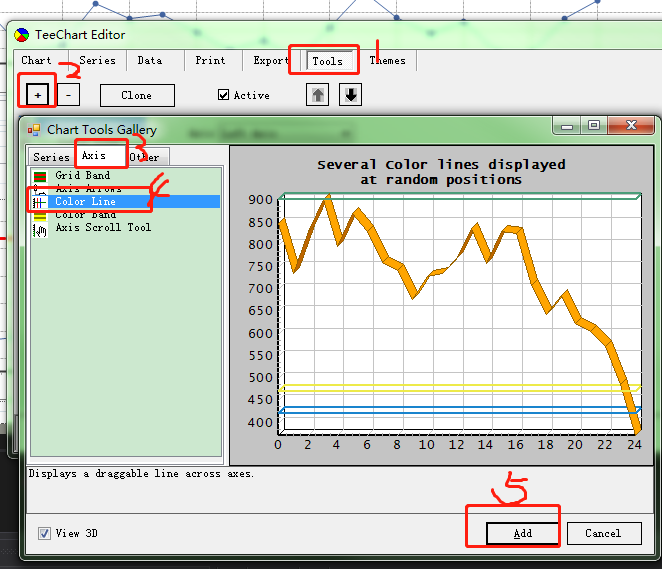Click the tool description text
Viewport: 662px width, 569px height.
[141, 474]
